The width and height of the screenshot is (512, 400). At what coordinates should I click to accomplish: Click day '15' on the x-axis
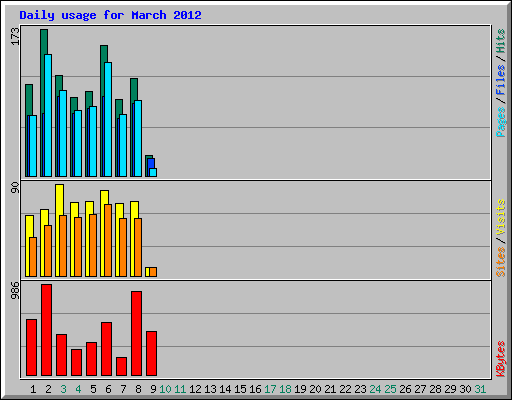(240, 389)
